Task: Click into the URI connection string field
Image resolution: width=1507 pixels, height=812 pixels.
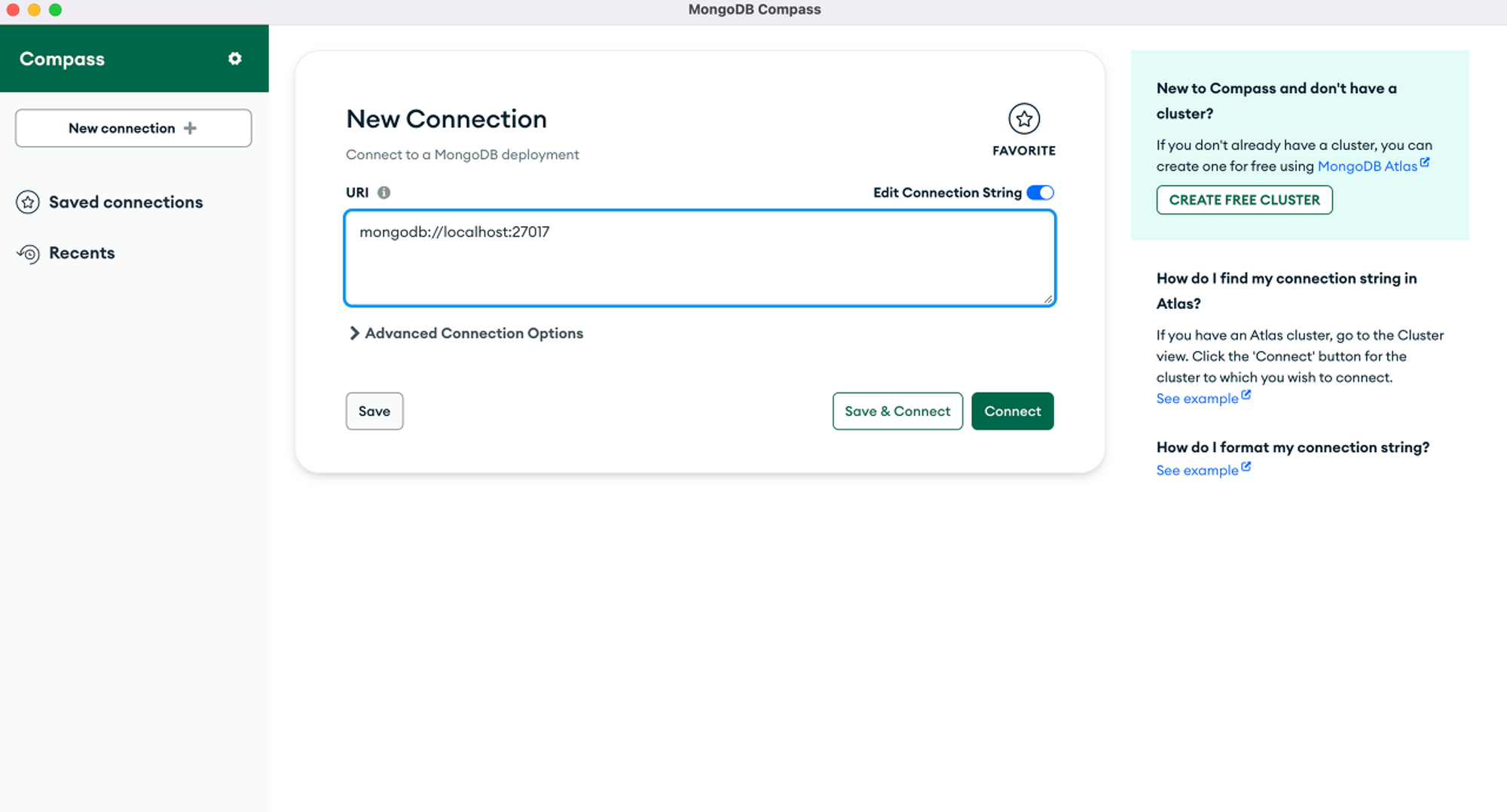Action: click(700, 258)
